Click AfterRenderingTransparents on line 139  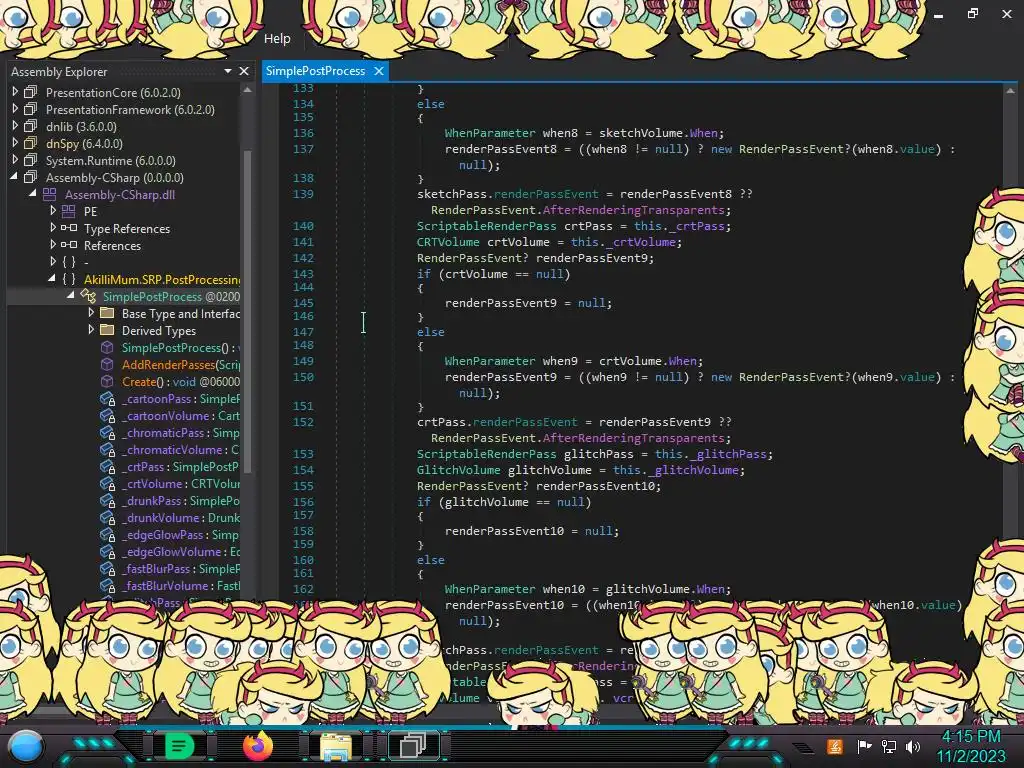(633, 210)
